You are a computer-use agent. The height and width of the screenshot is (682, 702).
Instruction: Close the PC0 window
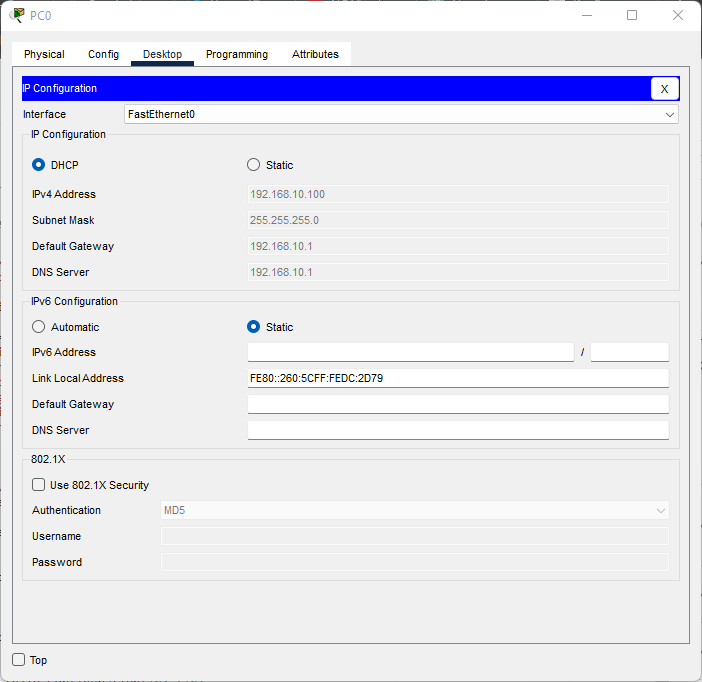click(x=678, y=15)
